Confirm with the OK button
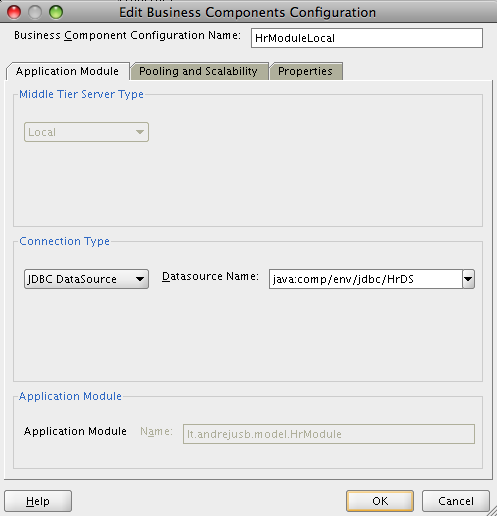Screen dimensions: 497x516 coord(380,501)
